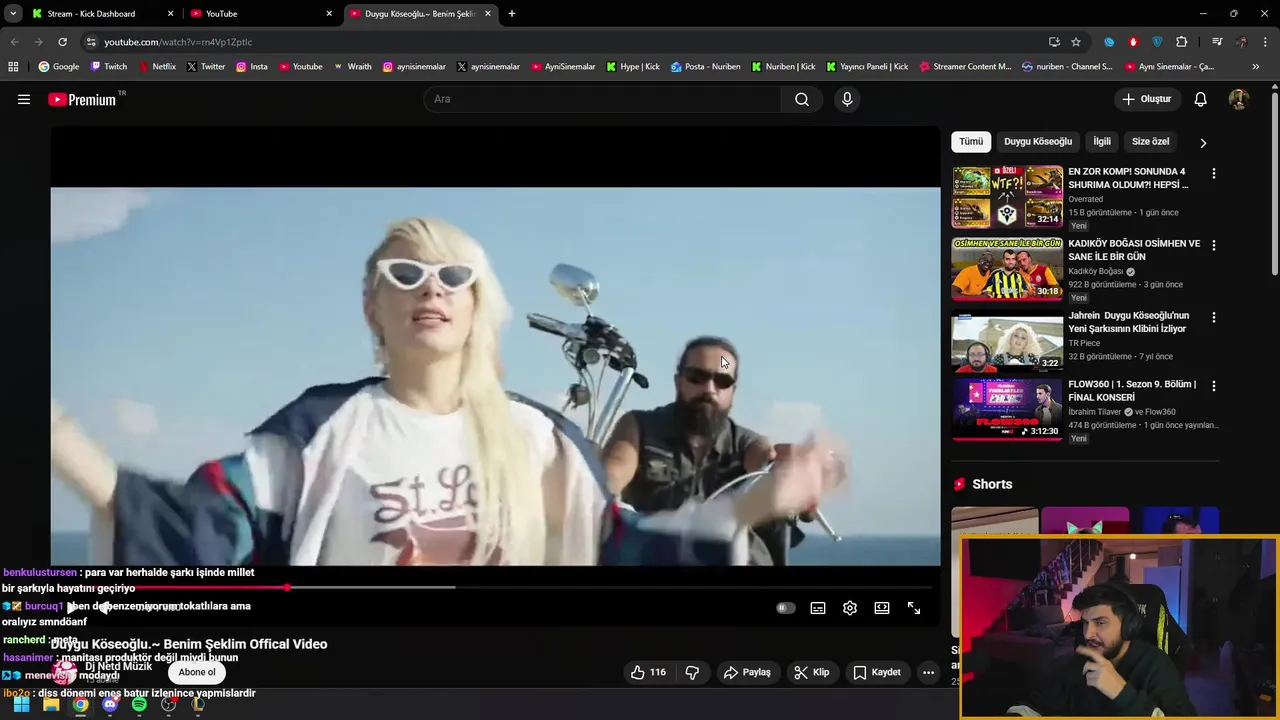Open League of Legends taskbar icon
This screenshot has height=720, width=1280.
pos(198,704)
